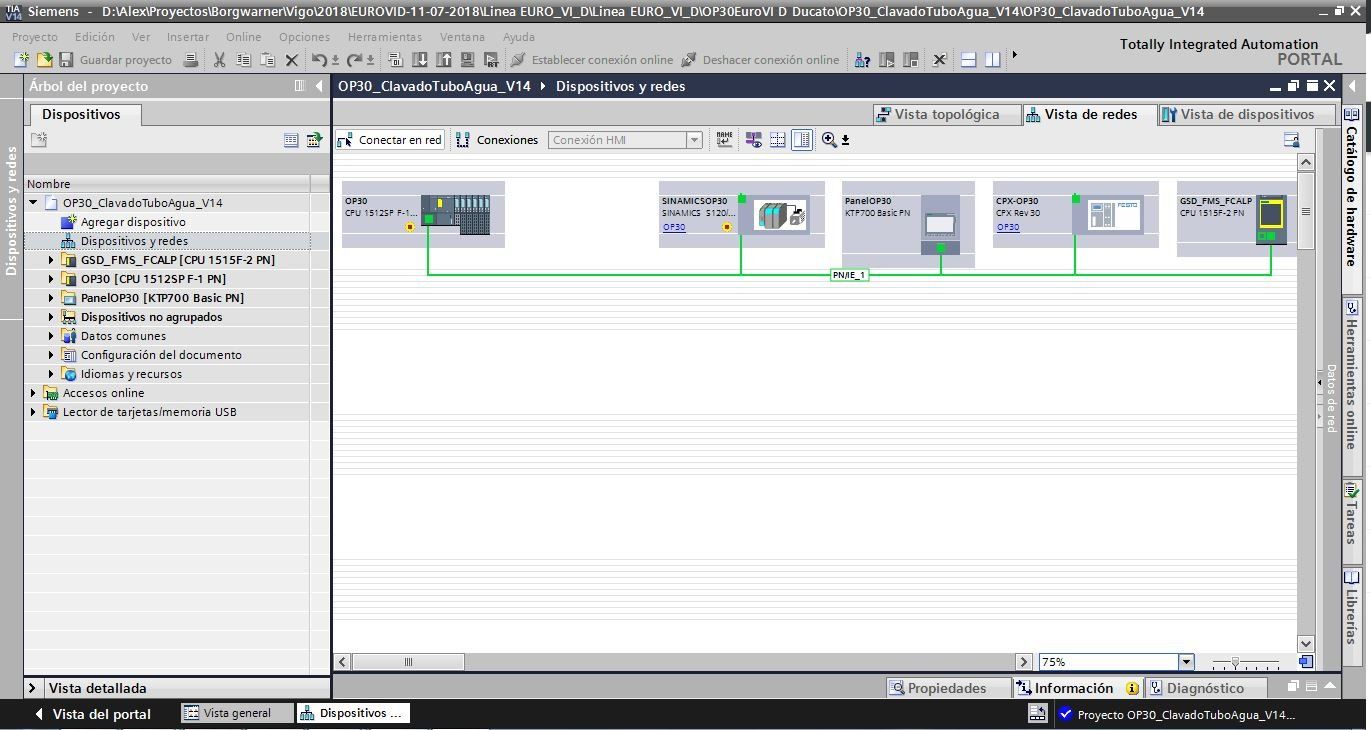Collapse the OP30_ClavadoTuboAgua_V14 project node
The image size is (1371, 730).
point(33,203)
